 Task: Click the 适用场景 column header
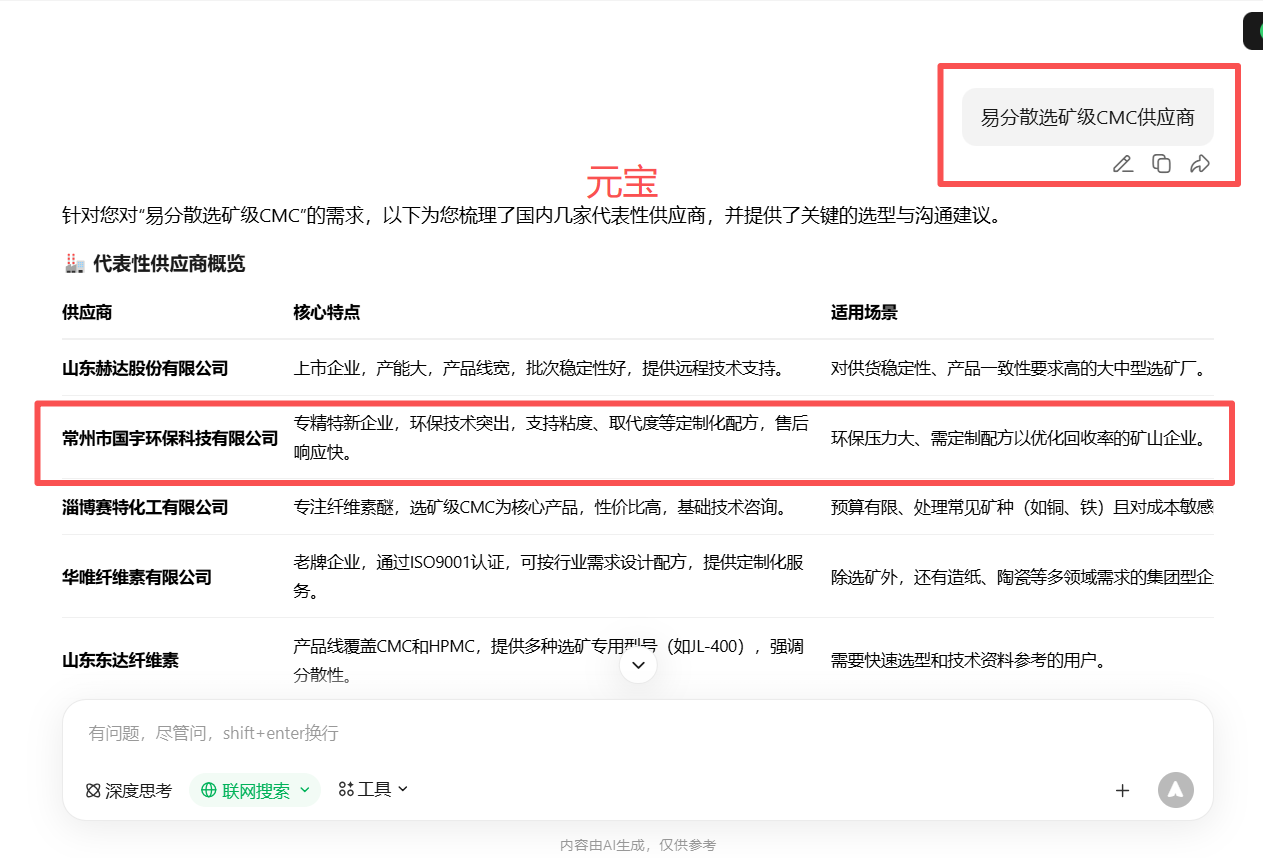pyautogui.click(x=864, y=312)
